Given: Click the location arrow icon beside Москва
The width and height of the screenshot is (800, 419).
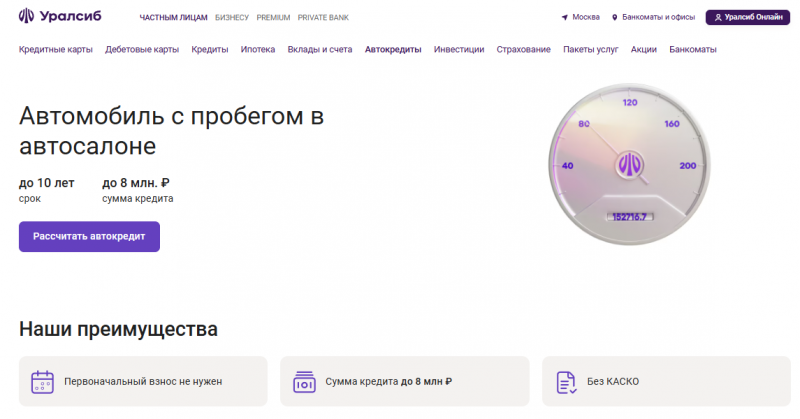Looking at the screenshot, I should (x=565, y=17).
